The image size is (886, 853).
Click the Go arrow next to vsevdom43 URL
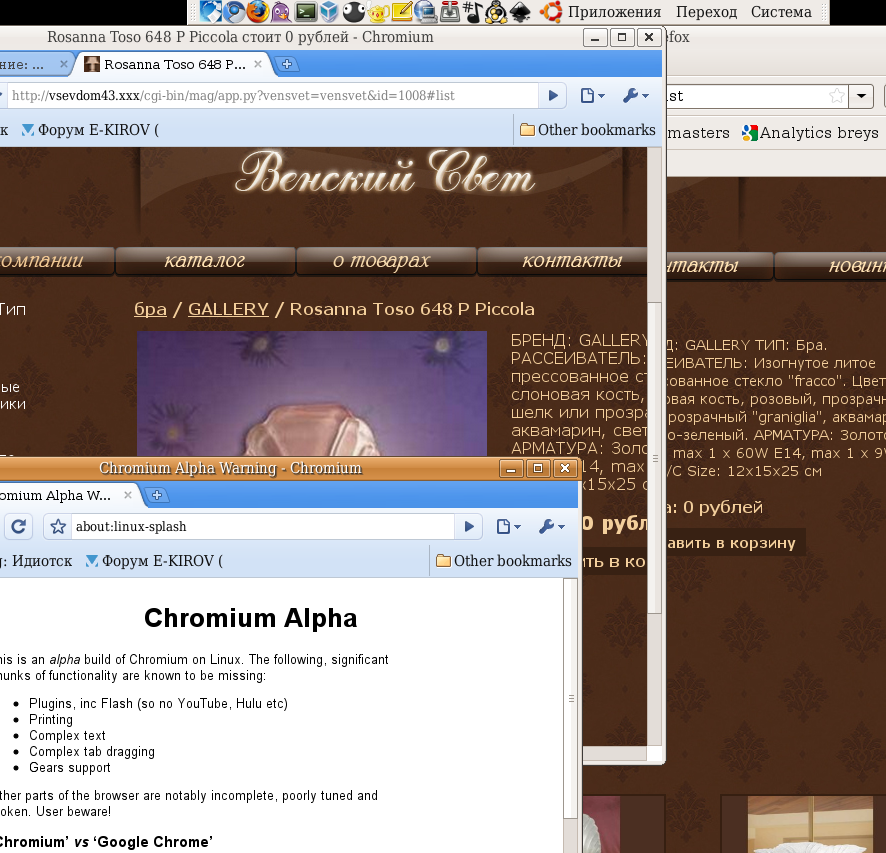[x=552, y=96]
